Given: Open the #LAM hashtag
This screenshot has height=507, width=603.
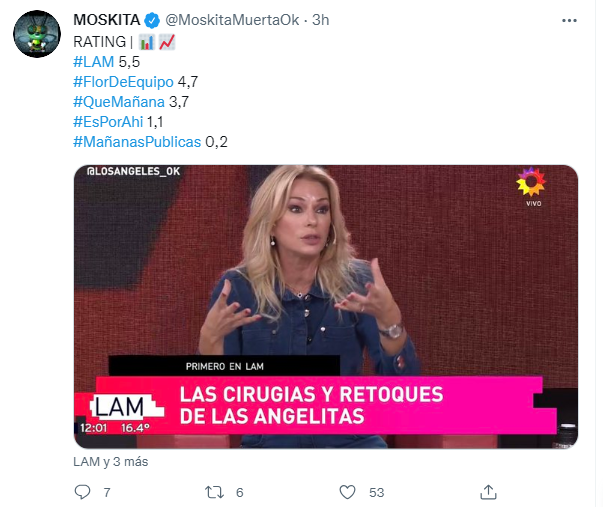Looking at the screenshot, I should pos(93,62).
